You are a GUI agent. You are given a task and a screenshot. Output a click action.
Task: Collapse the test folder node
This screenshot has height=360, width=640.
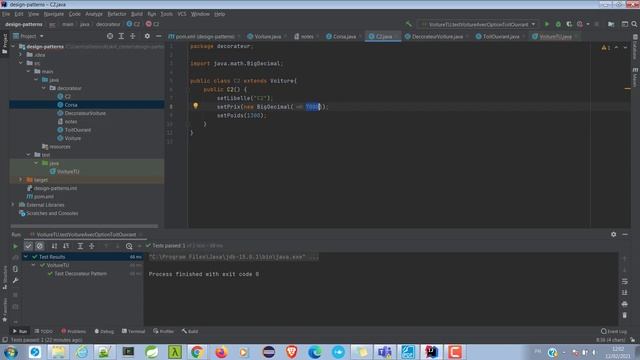point(29,155)
